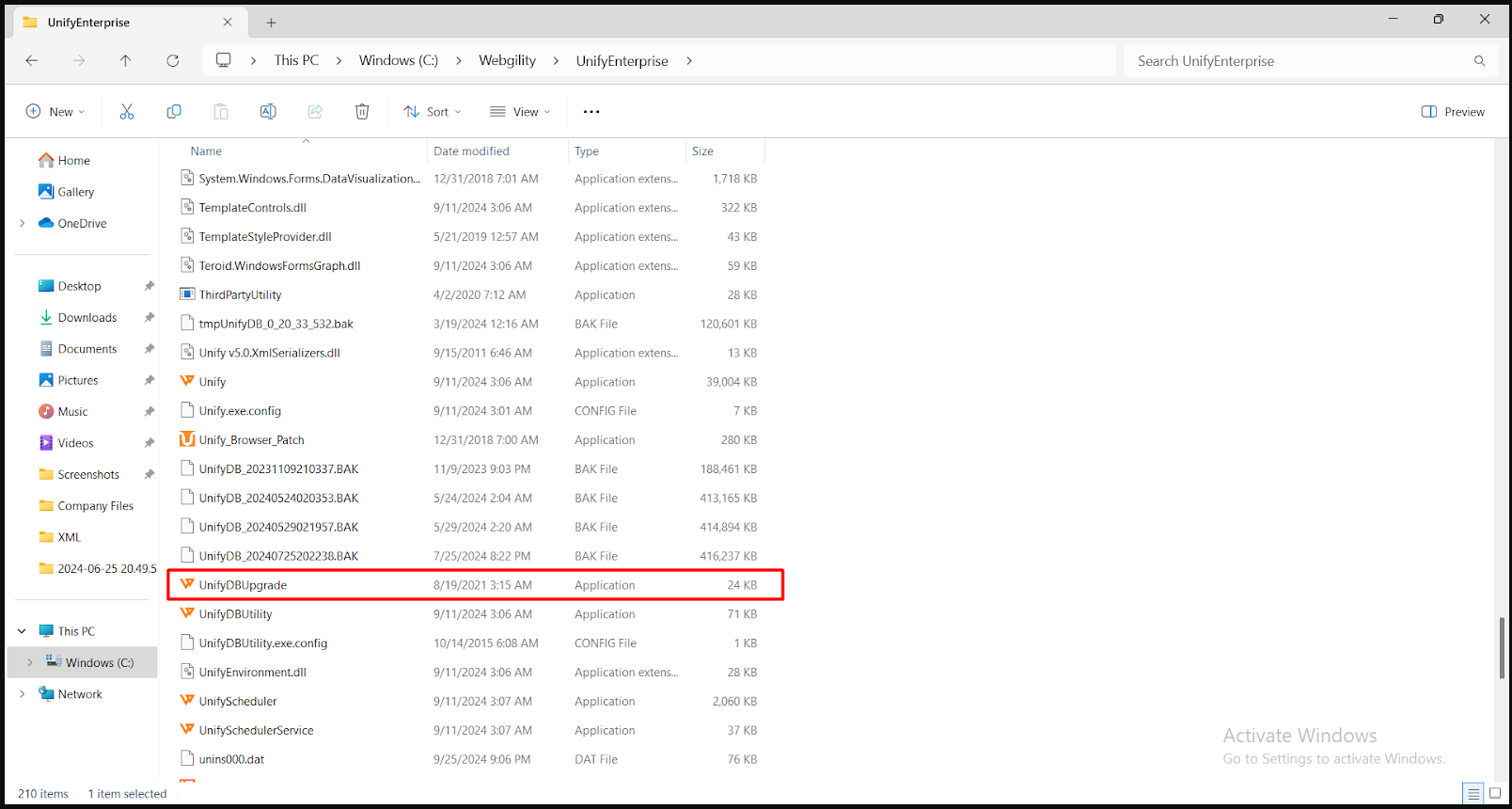Open the View dropdown menu
1512x809 pixels.
tap(520, 112)
